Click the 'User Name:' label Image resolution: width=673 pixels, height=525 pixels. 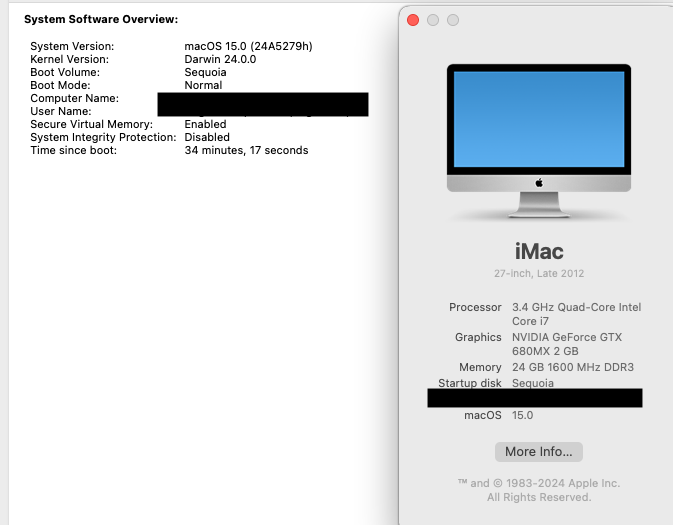pyautogui.click(x=61, y=111)
